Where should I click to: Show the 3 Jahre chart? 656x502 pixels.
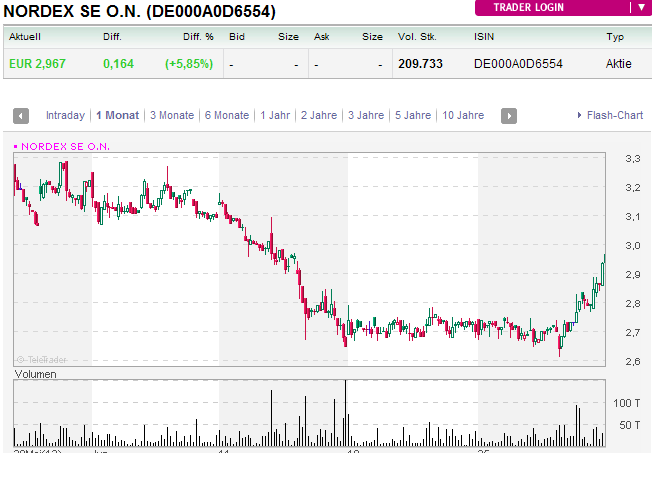[366, 115]
